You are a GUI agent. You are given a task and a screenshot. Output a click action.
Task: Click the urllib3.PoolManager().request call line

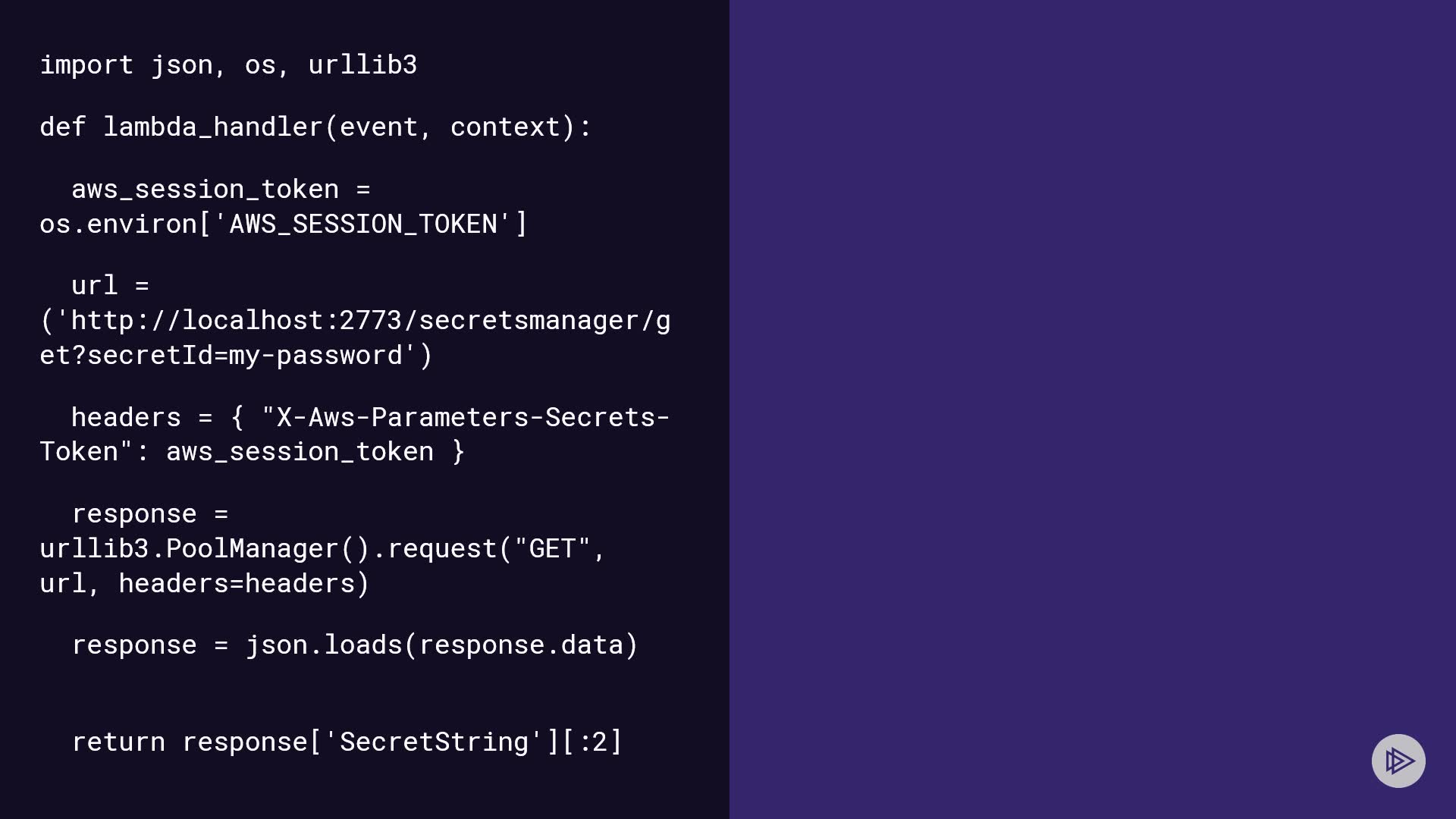point(322,549)
